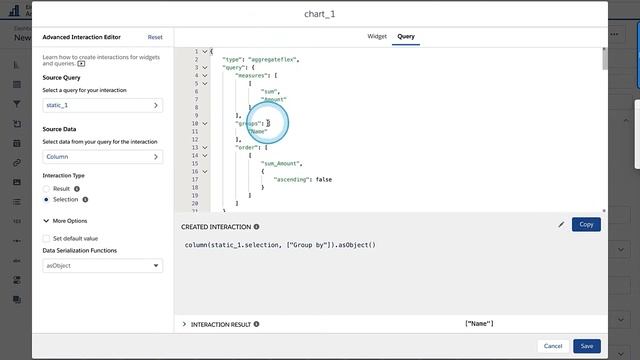
Task: Select the 123 number widget icon
Action: click(17, 221)
